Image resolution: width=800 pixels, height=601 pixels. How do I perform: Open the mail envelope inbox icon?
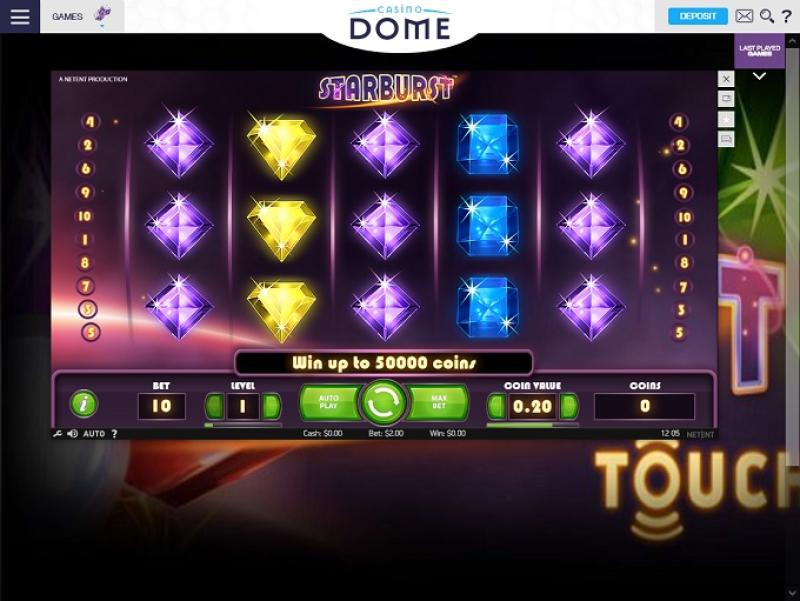click(744, 16)
